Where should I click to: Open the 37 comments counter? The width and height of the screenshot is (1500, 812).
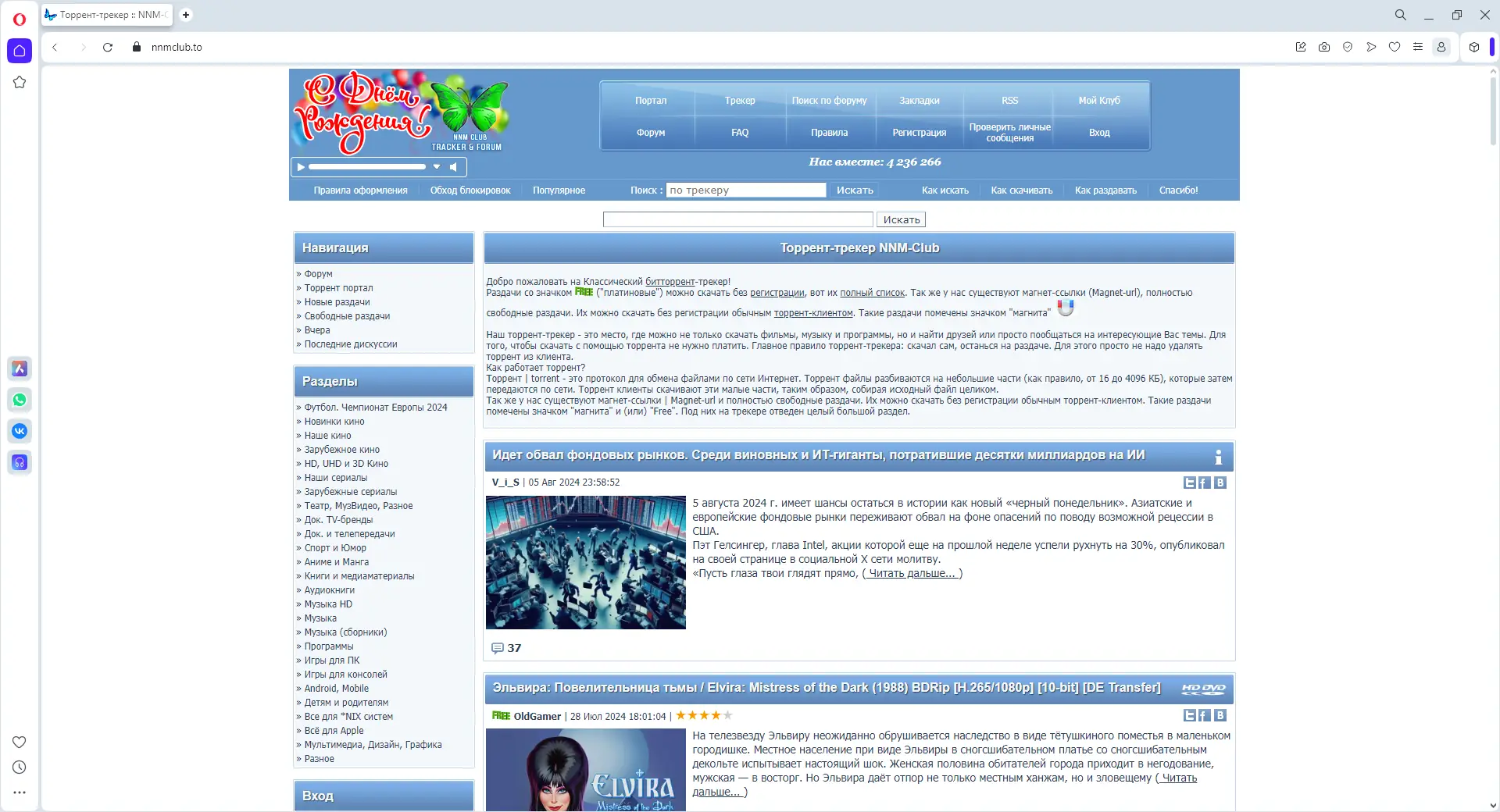[x=506, y=648]
